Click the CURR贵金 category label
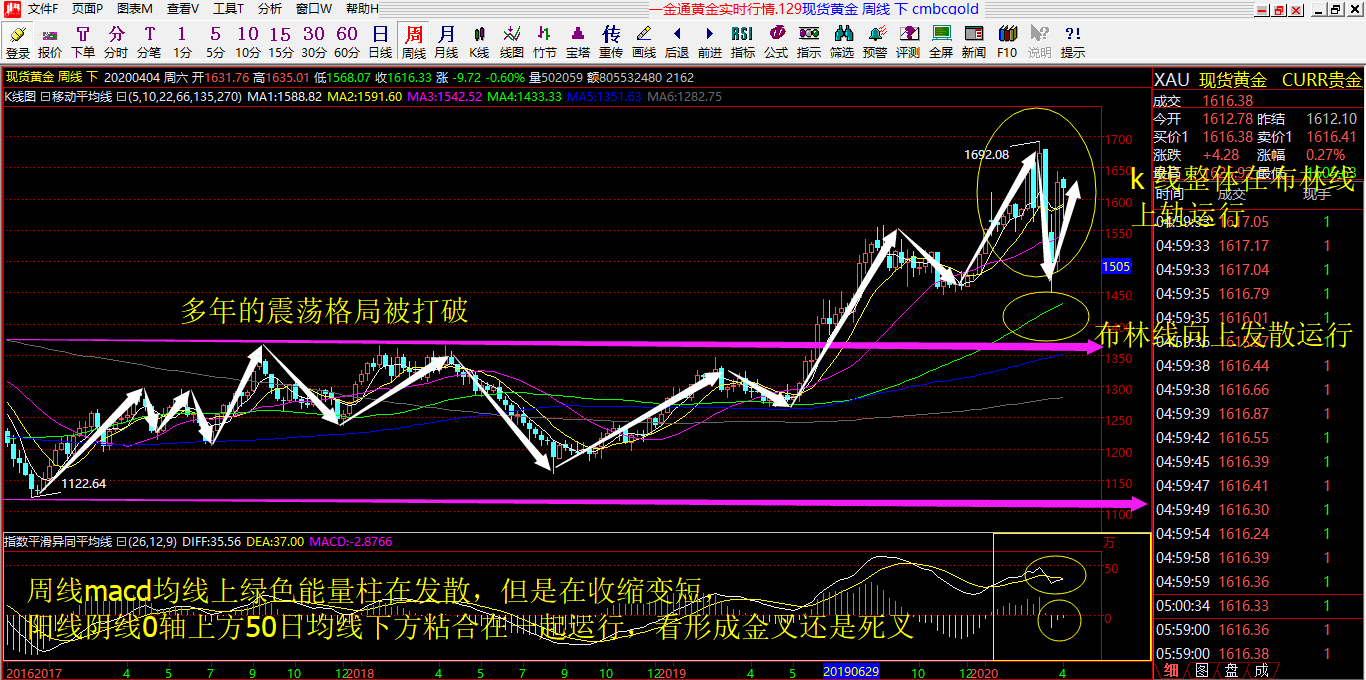 point(1321,80)
